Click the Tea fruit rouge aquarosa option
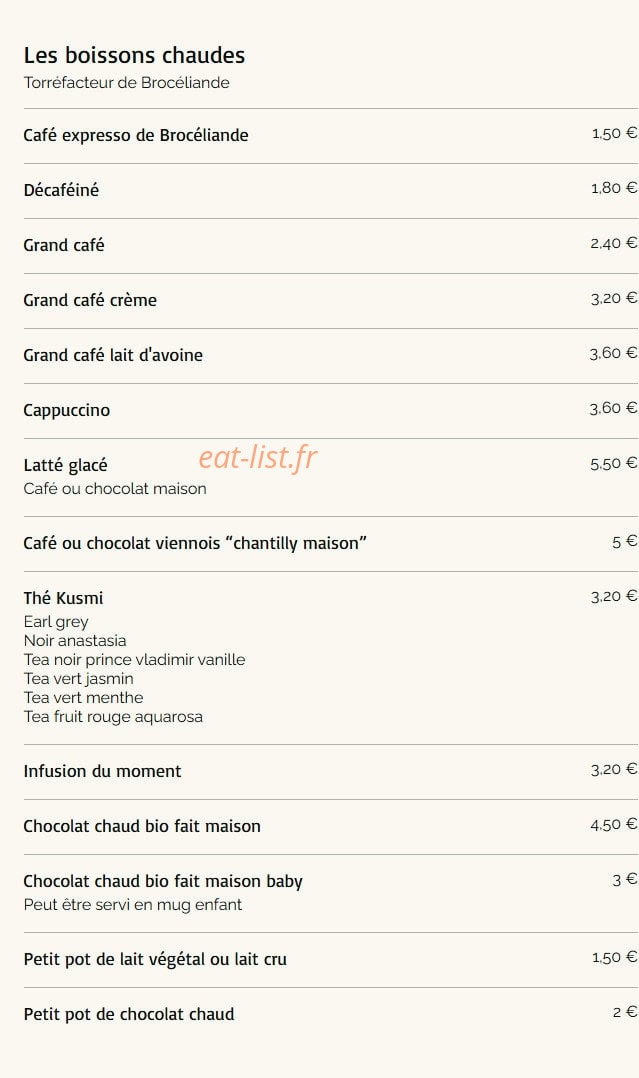This screenshot has height=1078, width=639. pos(113,716)
